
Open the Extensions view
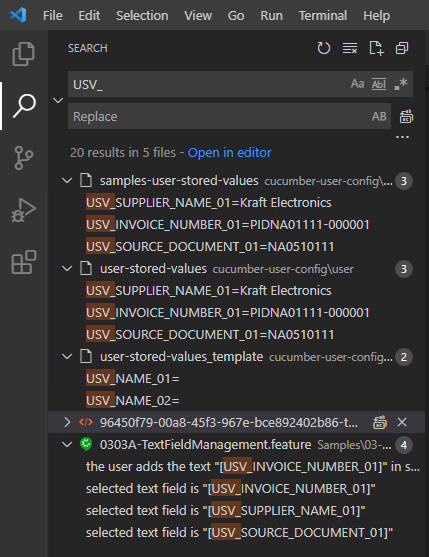point(23,262)
